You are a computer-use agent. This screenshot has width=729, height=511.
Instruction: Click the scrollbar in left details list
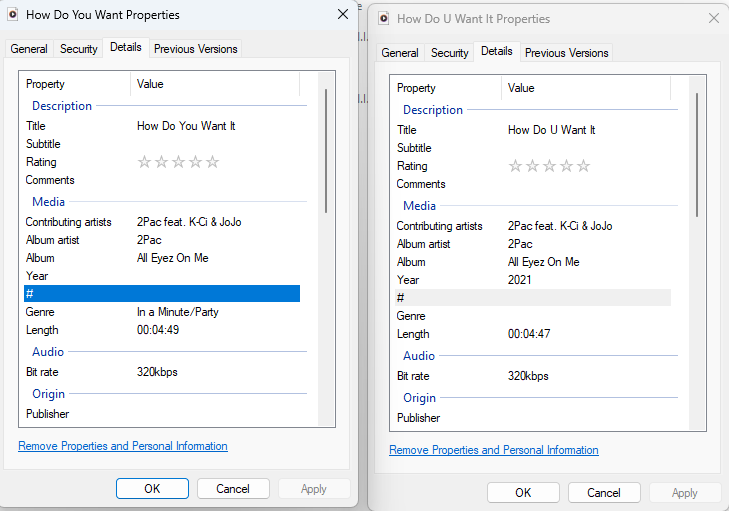tap(326, 150)
